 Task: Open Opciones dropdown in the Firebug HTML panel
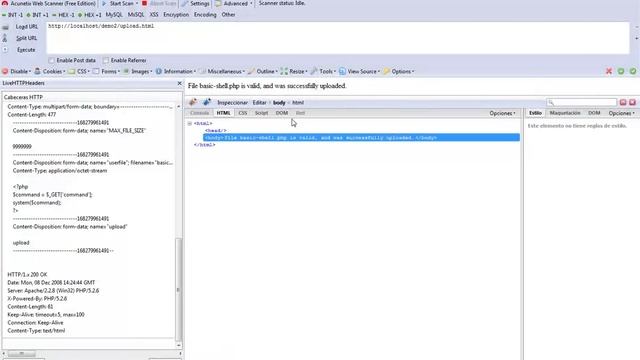tap(502, 113)
